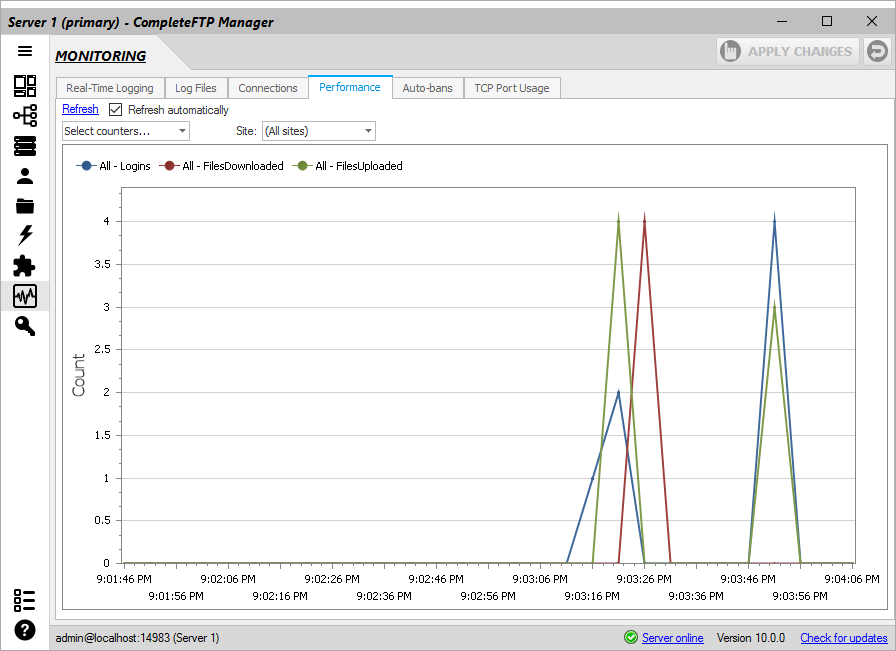The height and width of the screenshot is (651, 896).
Task: Open the dashboard overview sidebar icon
Action: (25, 86)
